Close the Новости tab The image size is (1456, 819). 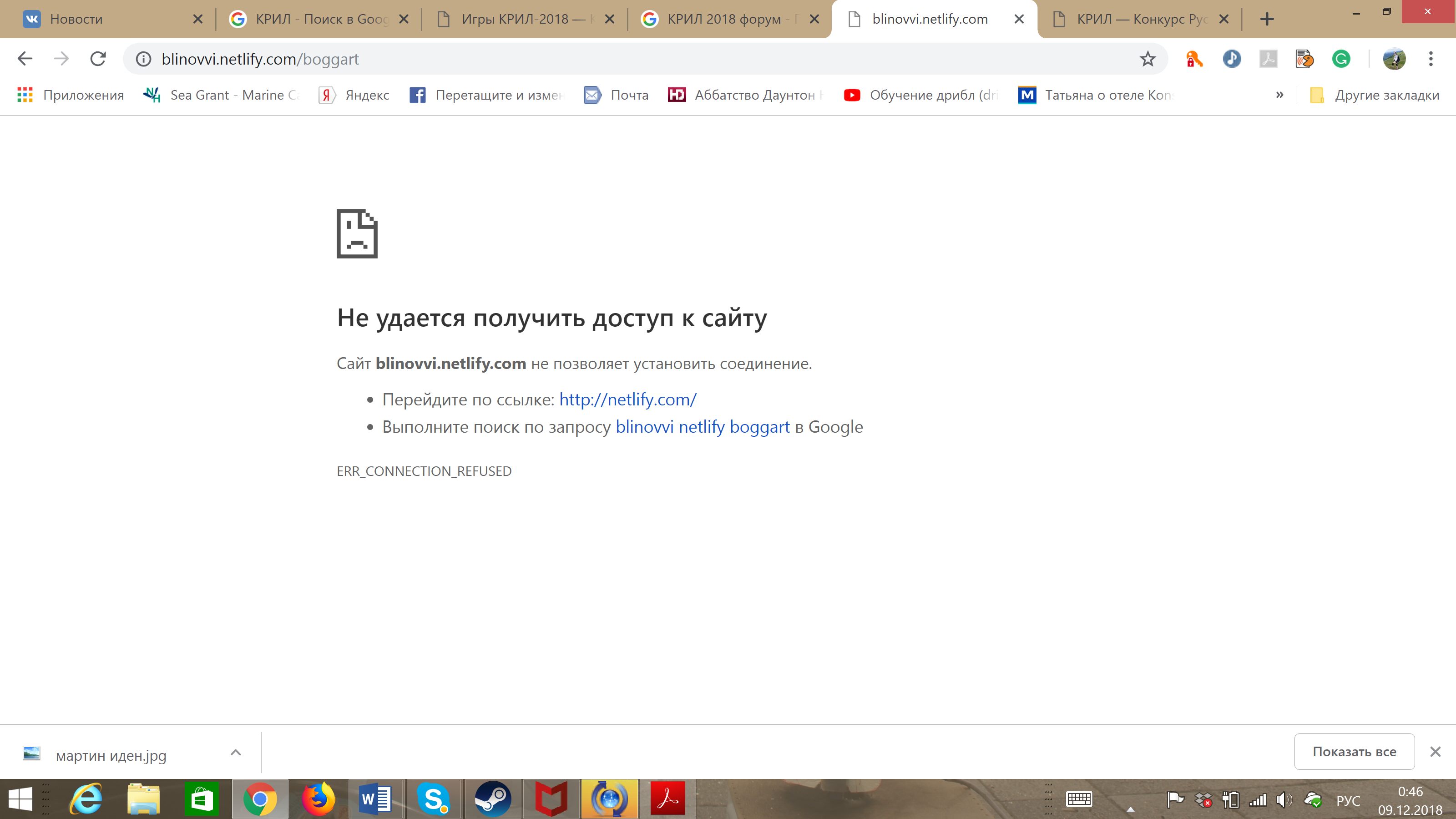point(198,19)
